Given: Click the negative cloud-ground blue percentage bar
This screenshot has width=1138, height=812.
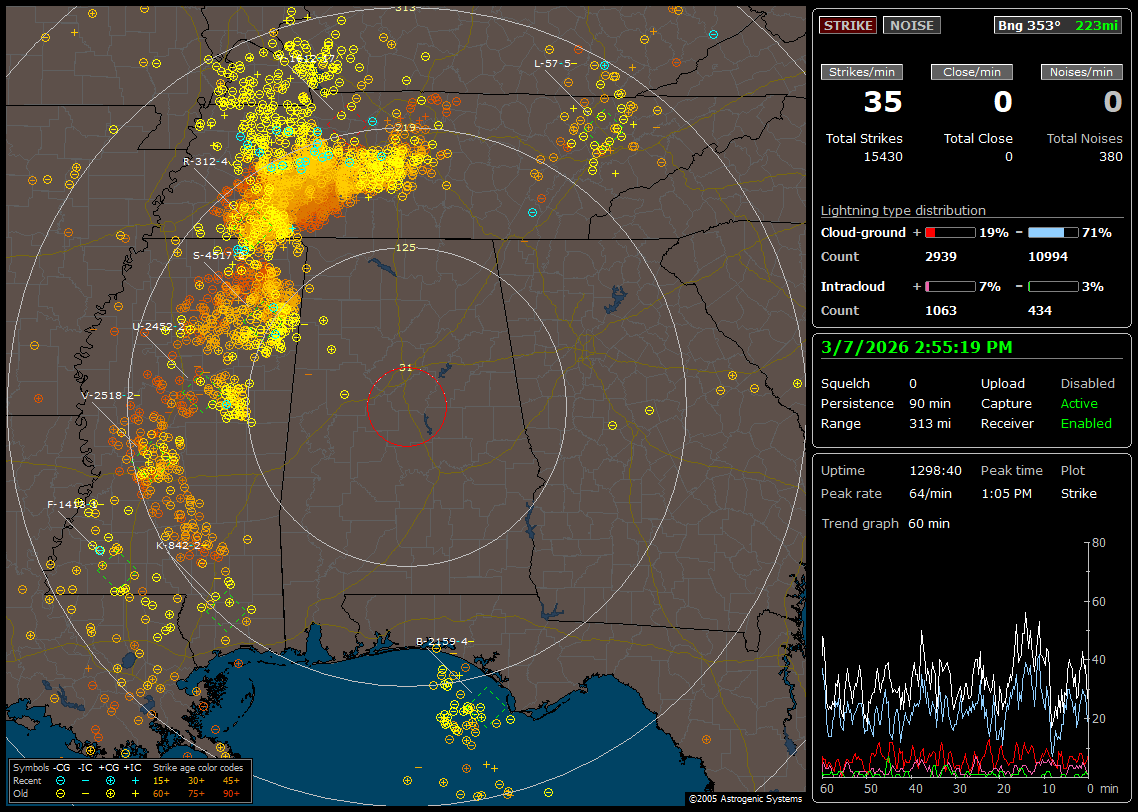Looking at the screenshot, I should point(1053,232).
